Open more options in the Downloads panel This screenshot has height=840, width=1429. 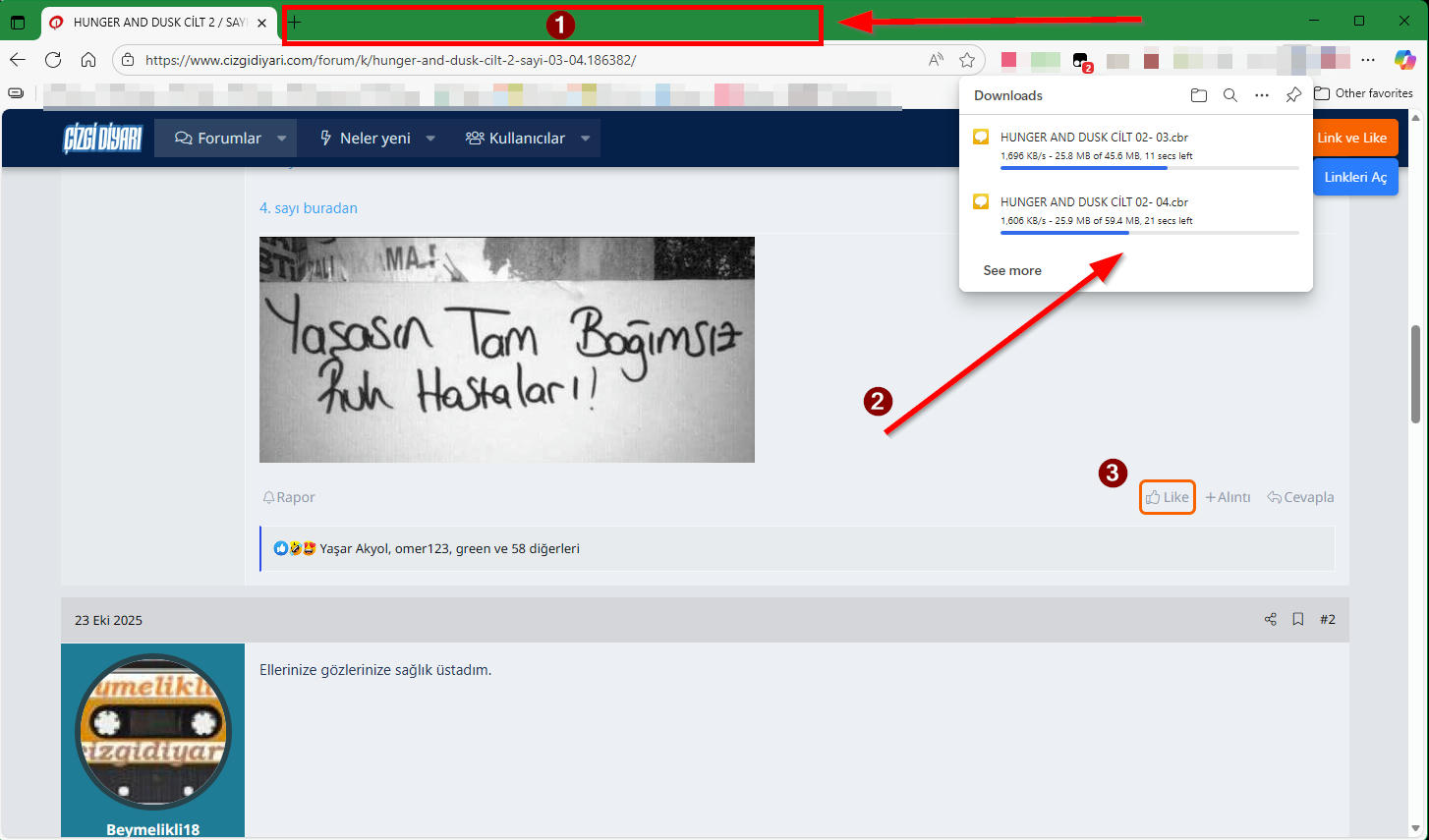[x=1262, y=95]
